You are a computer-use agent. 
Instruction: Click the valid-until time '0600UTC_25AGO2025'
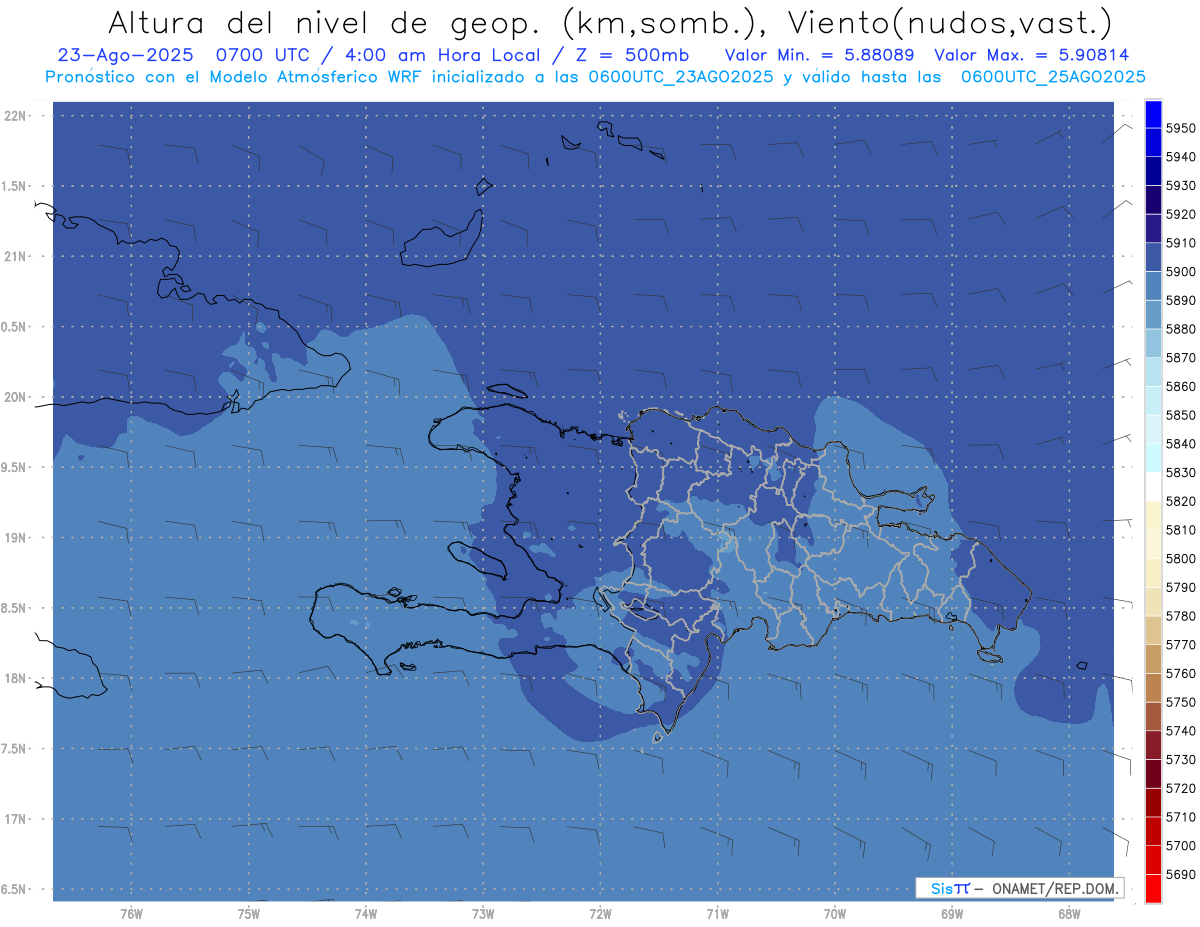click(x=1053, y=77)
